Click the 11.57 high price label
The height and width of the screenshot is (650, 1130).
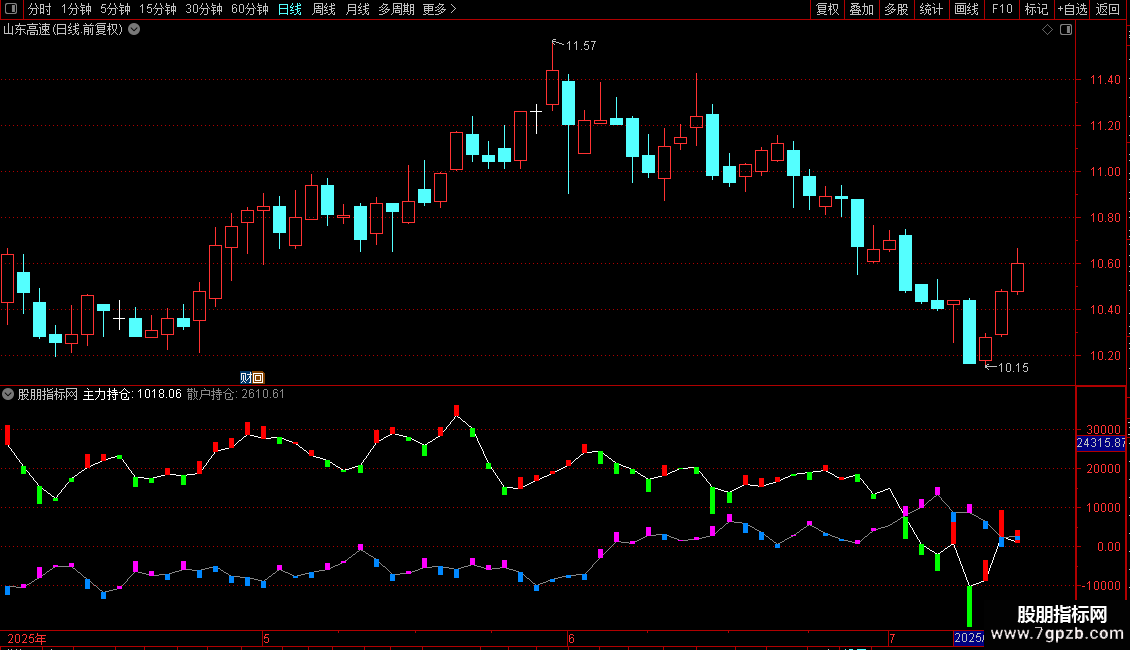(x=581, y=45)
